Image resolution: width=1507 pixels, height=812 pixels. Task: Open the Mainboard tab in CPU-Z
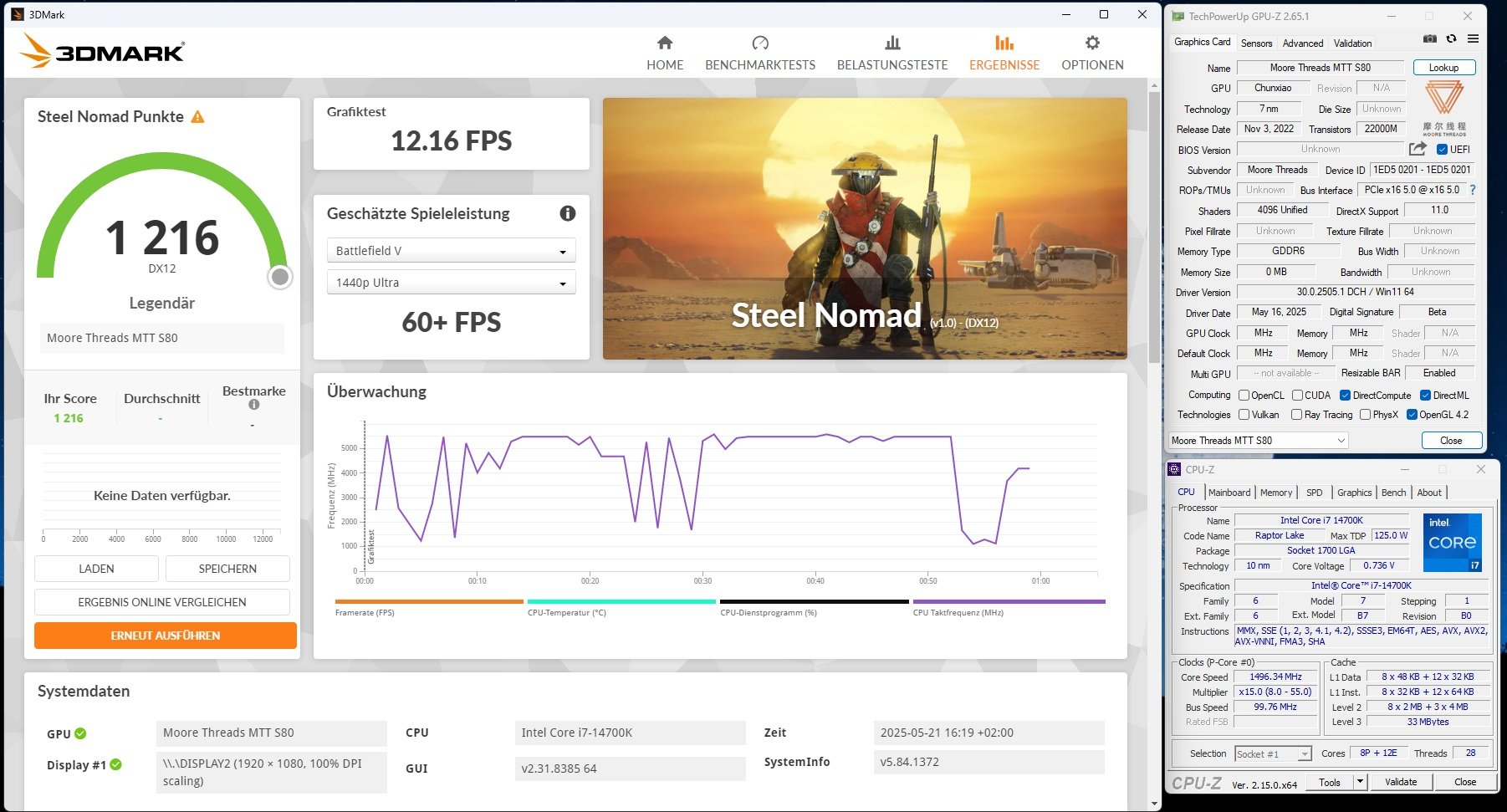[1229, 493]
